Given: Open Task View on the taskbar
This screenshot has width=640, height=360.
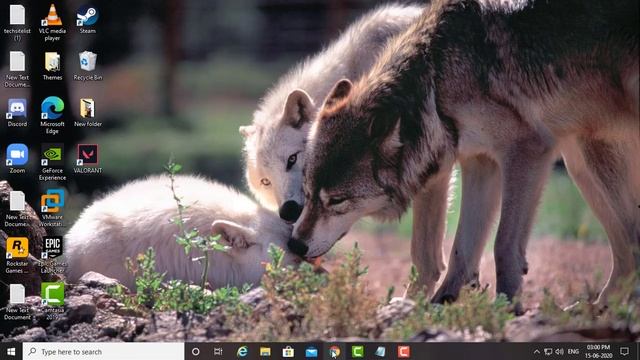Looking at the screenshot, I should (218, 351).
